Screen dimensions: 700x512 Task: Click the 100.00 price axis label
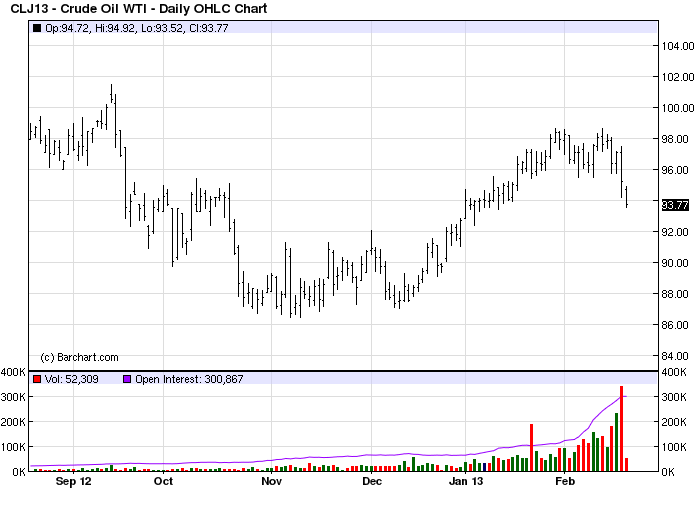678,108
